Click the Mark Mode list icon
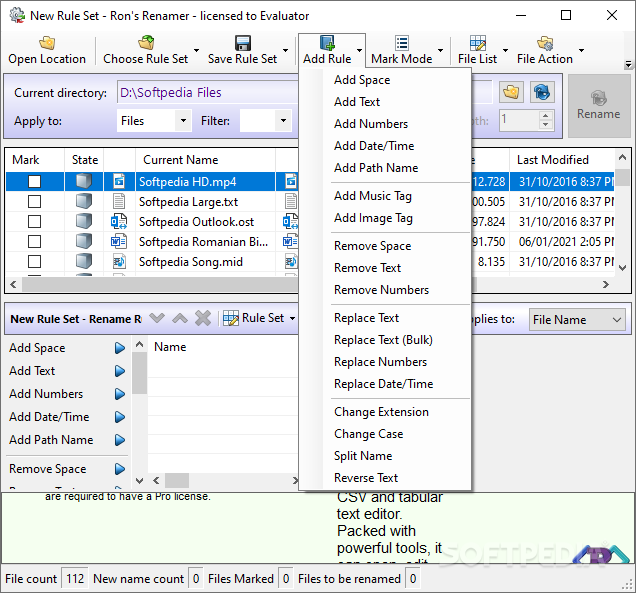This screenshot has width=636, height=593. click(x=402, y=43)
